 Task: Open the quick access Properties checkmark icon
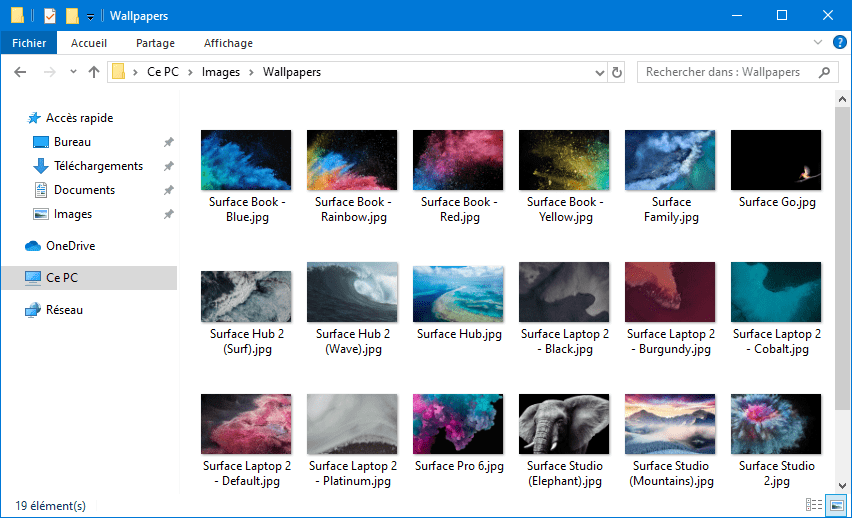pos(49,15)
